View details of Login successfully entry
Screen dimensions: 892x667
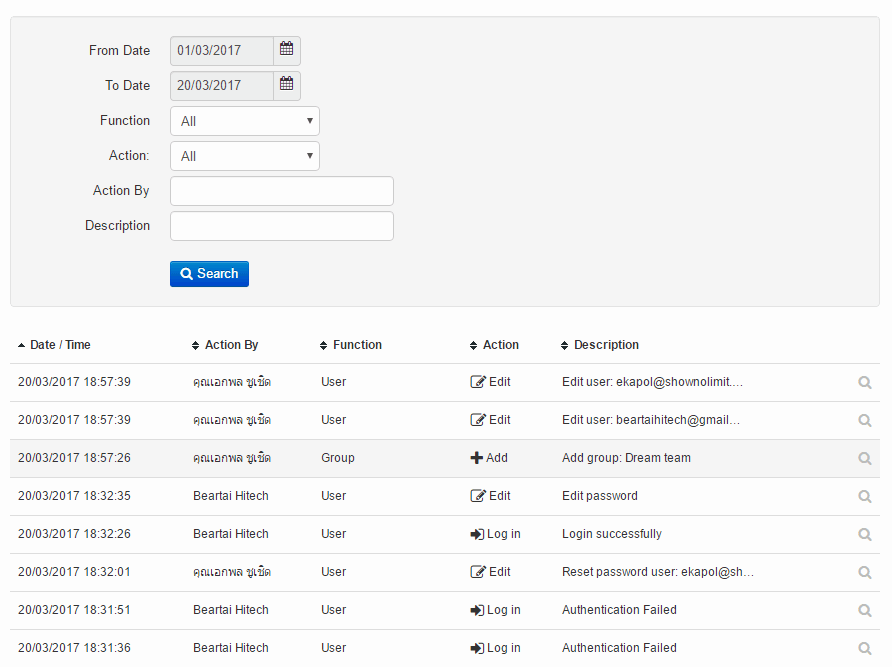pyautogui.click(x=865, y=534)
